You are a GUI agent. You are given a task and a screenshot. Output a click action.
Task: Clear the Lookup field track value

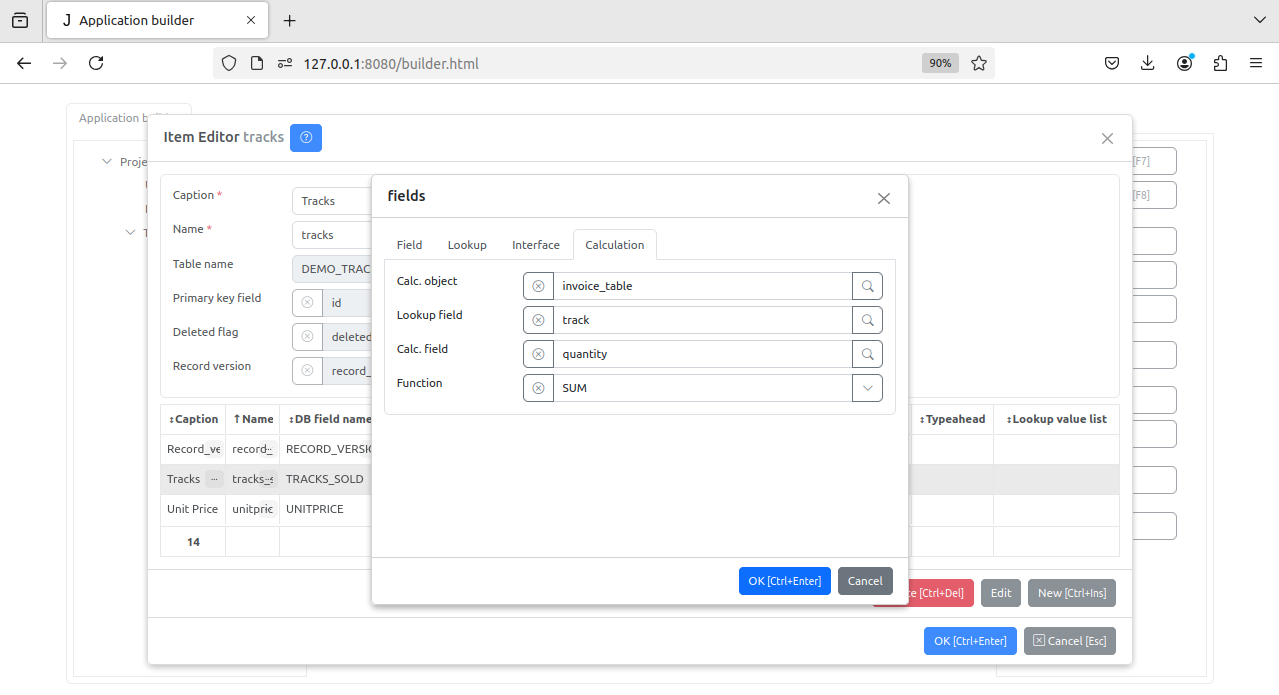click(538, 320)
